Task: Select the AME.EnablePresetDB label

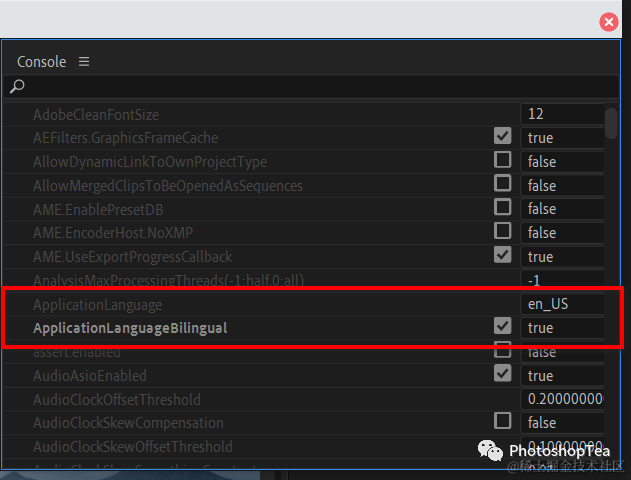Action: click(98, 210)
